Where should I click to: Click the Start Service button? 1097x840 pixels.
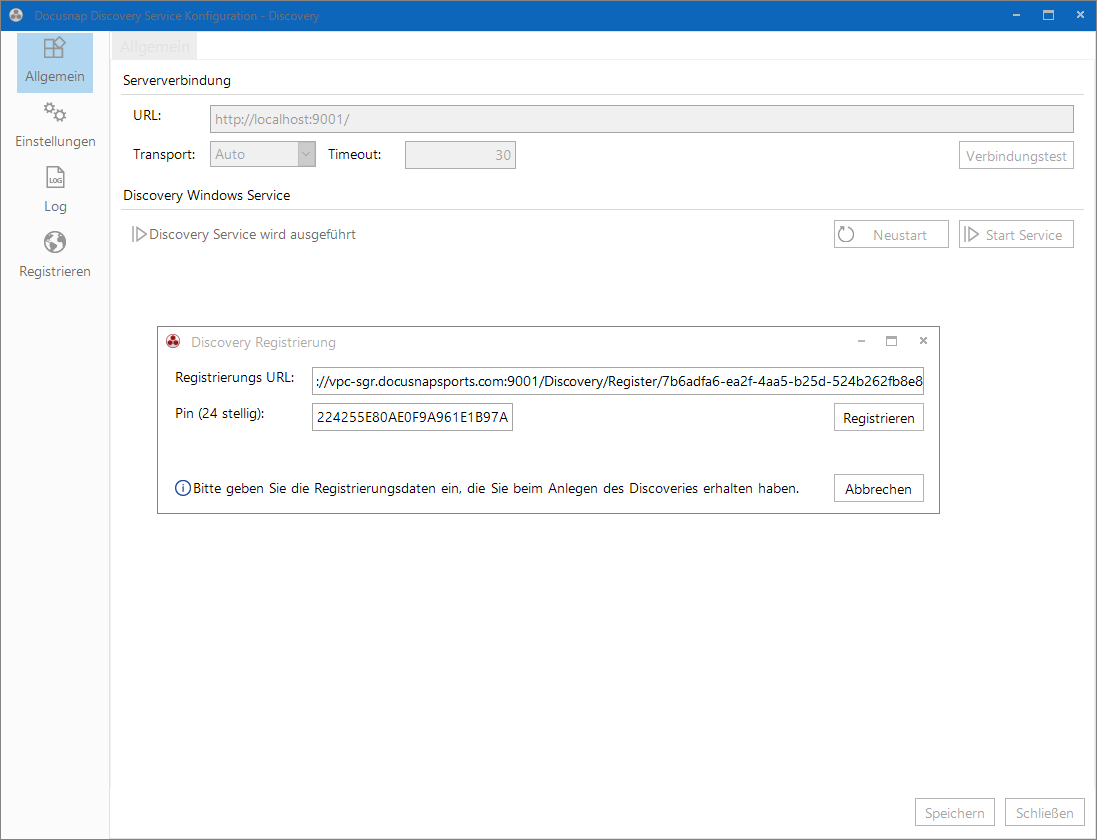(x=1016, y=234)
